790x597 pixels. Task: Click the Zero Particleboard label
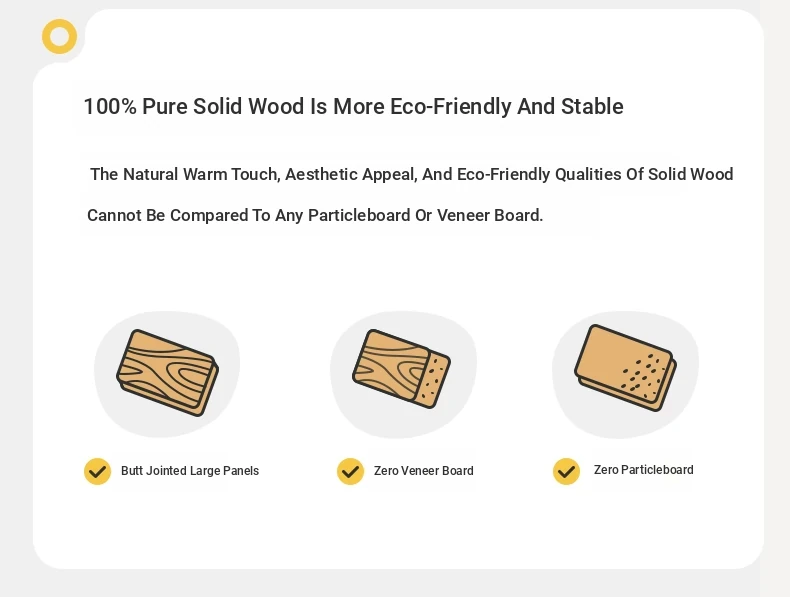tap(643, 470)
